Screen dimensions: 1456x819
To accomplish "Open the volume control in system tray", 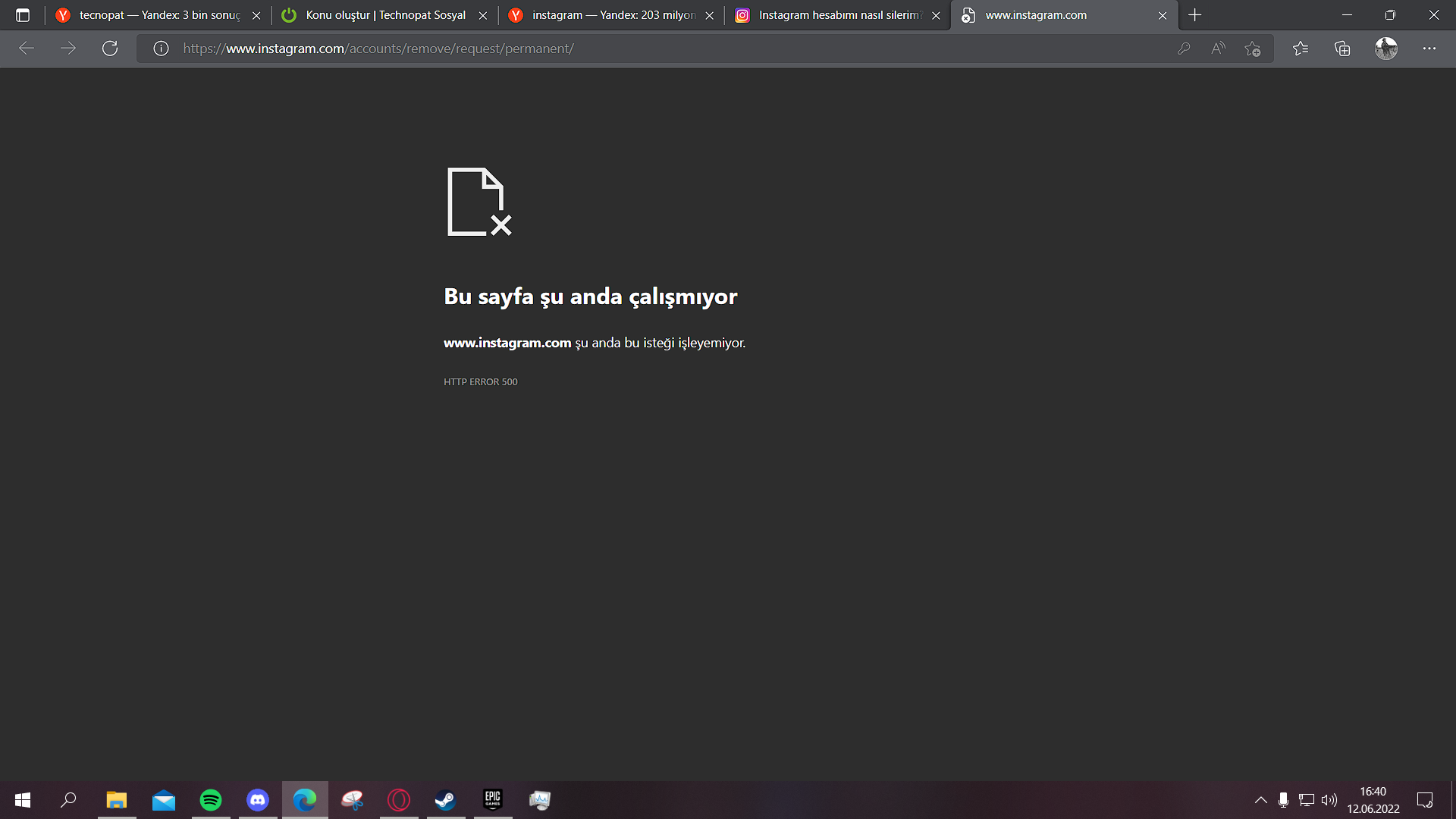I will tap(1329, 800).
